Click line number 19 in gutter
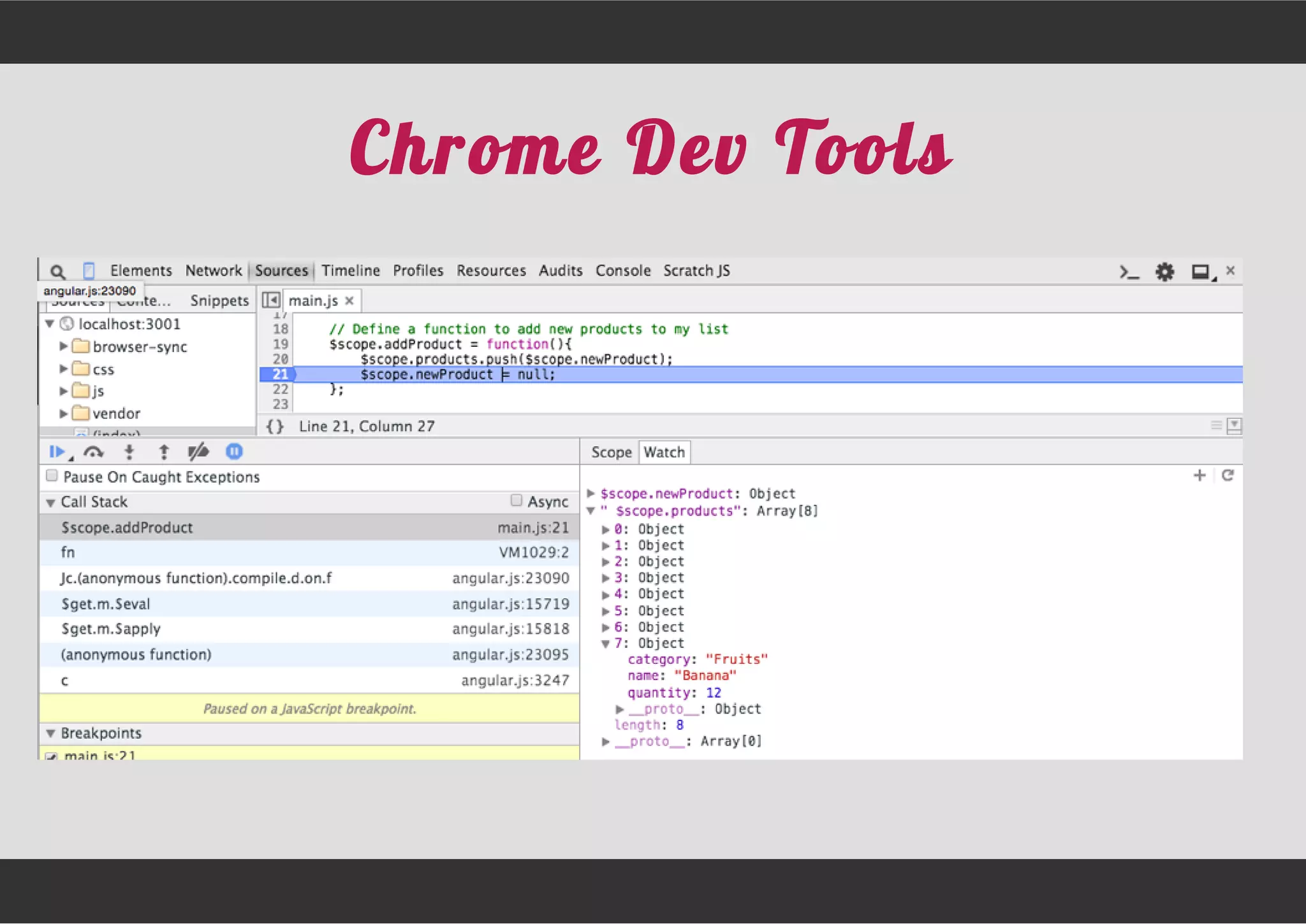This screenshot has width=1306, height=924. [x=281, y=344]
